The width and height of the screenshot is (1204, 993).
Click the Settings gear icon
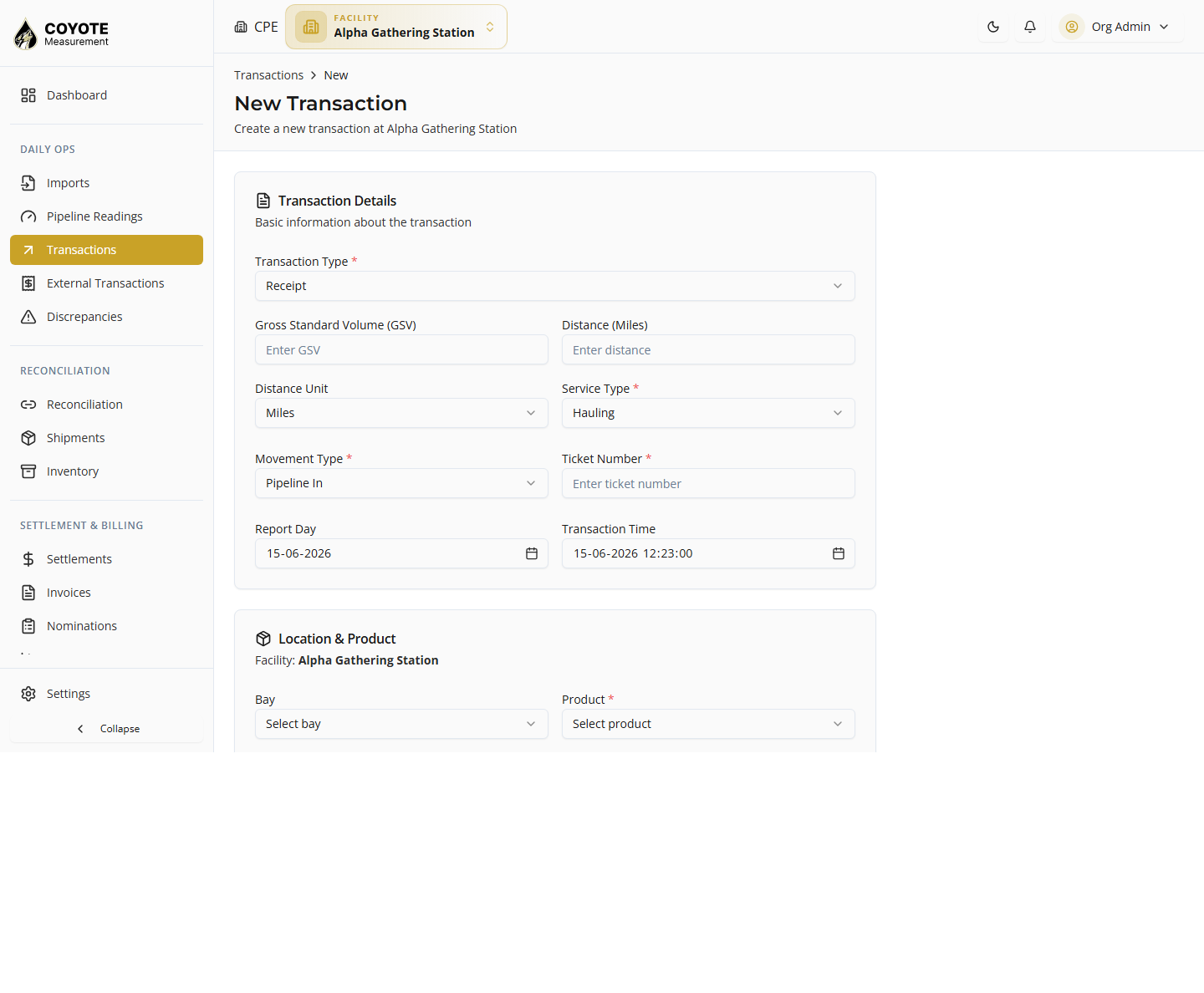(28, 694)
